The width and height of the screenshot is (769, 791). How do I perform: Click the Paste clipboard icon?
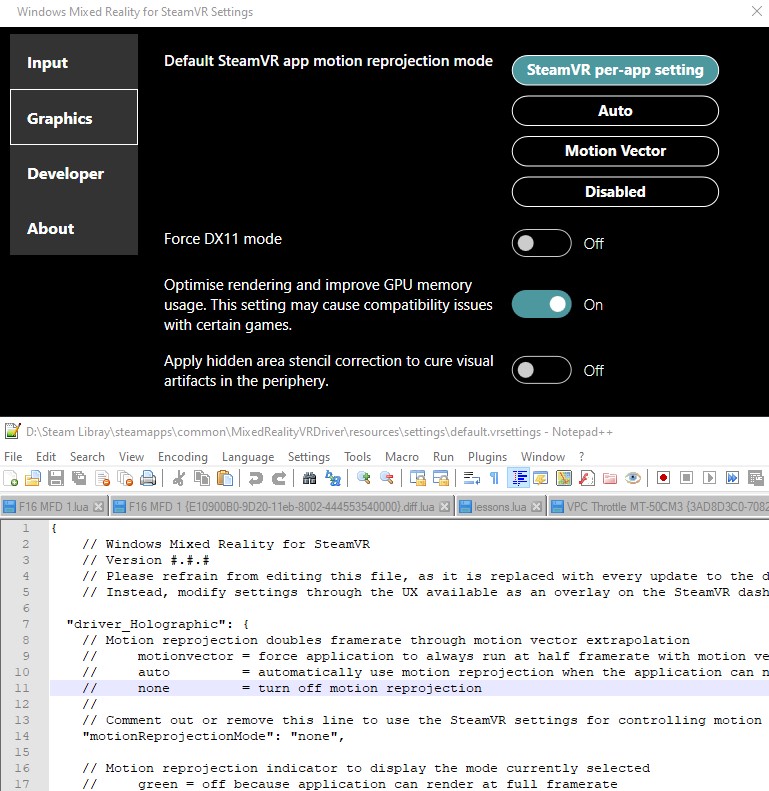pyautogui.click(x=225, y=478)
